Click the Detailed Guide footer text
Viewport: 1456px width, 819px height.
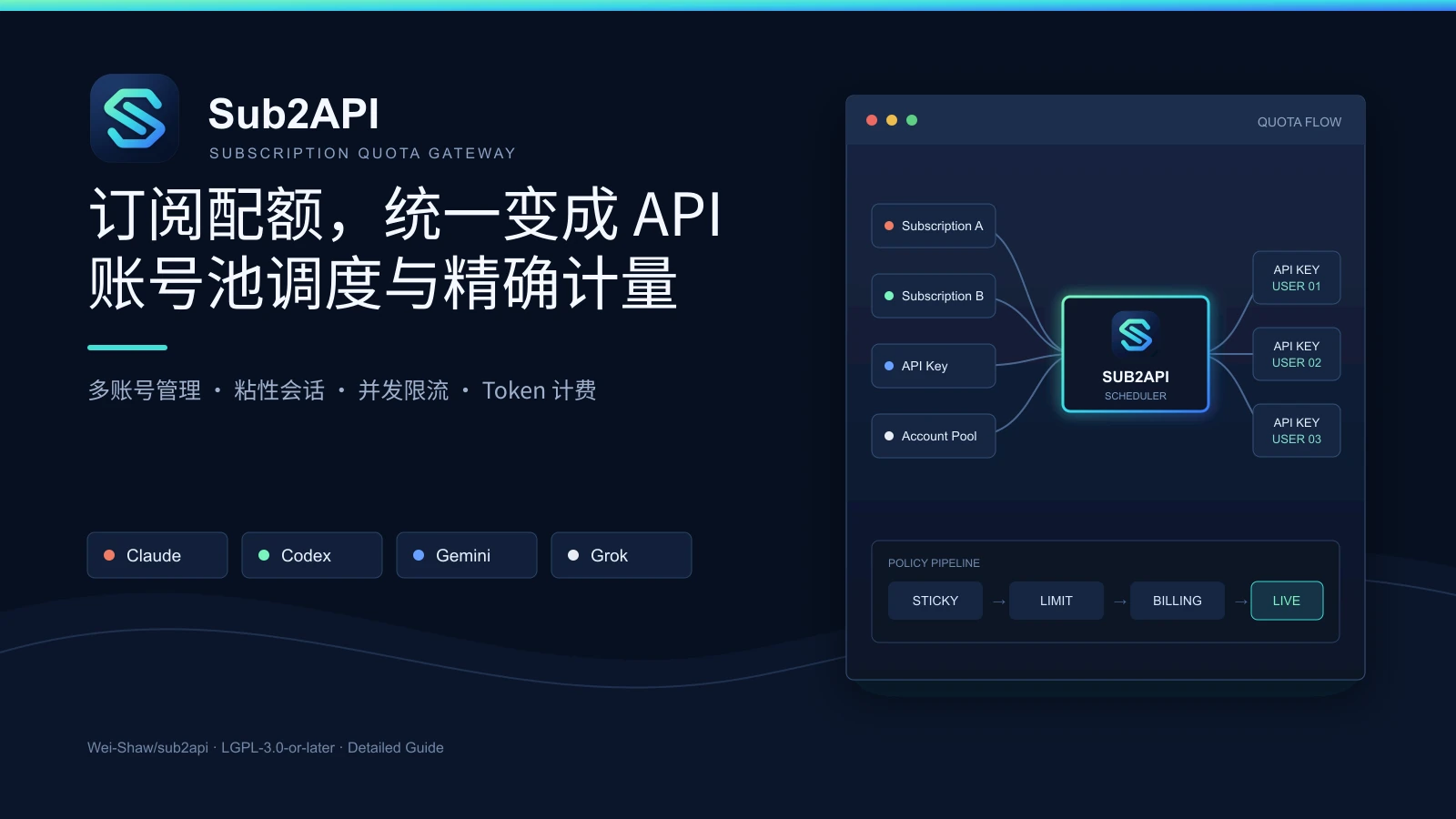(396, 747)
